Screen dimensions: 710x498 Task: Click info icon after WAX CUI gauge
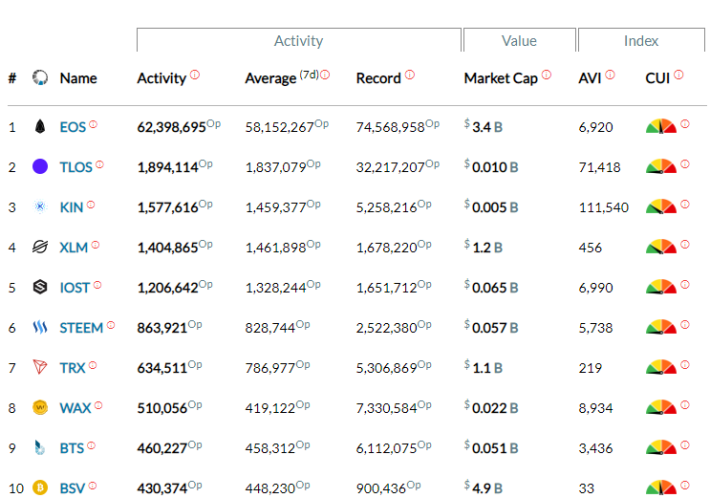(685, 404)
